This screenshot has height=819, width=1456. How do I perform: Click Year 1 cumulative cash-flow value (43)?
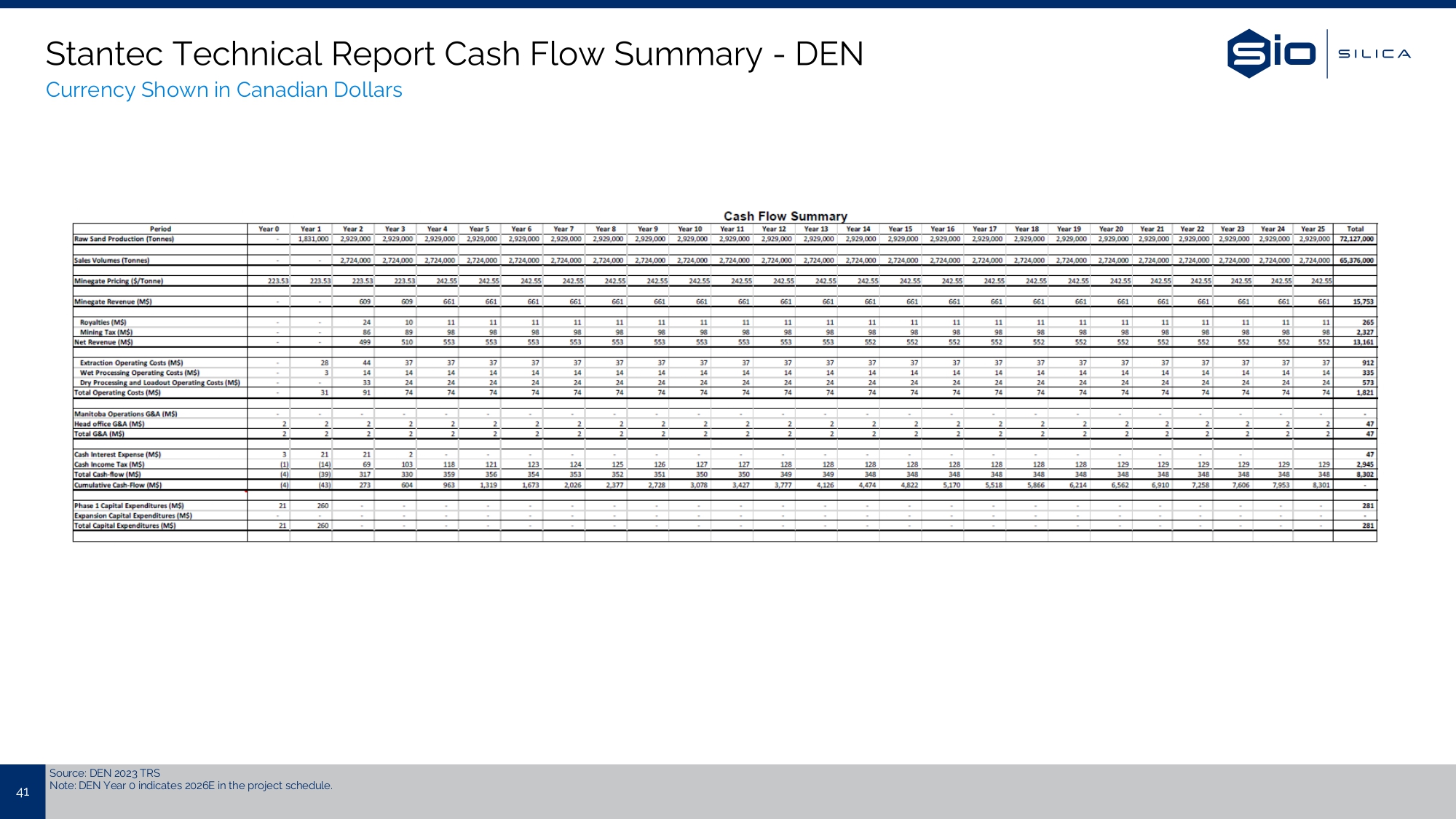pos(324,485)
